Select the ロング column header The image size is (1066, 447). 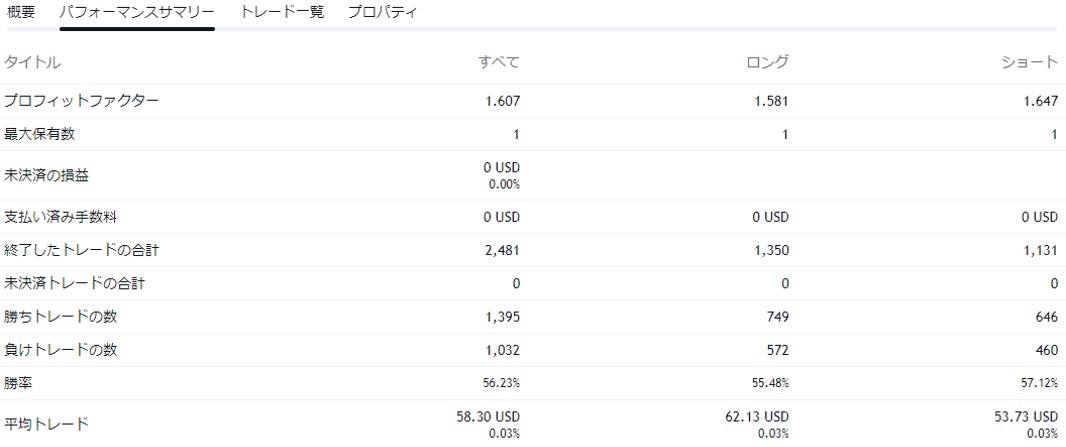coord(767,62)
